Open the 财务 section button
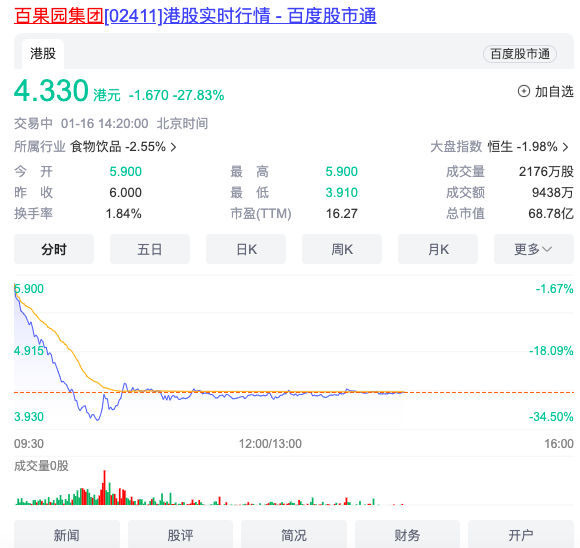The height and width of the screenshot is (548, 580). click(407, 535)
